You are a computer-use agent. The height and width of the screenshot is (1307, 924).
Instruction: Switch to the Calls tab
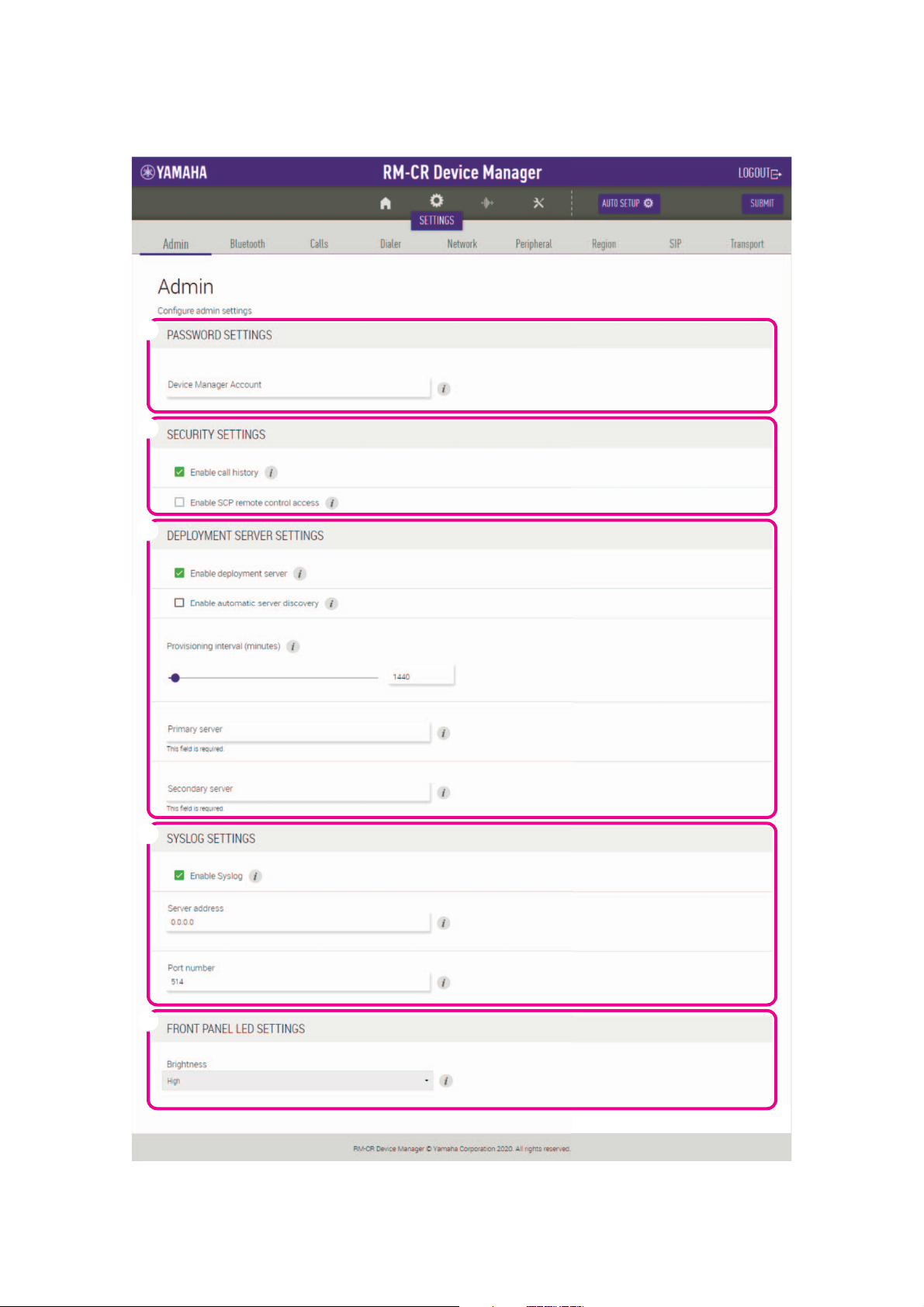click(x=319, y=244)
